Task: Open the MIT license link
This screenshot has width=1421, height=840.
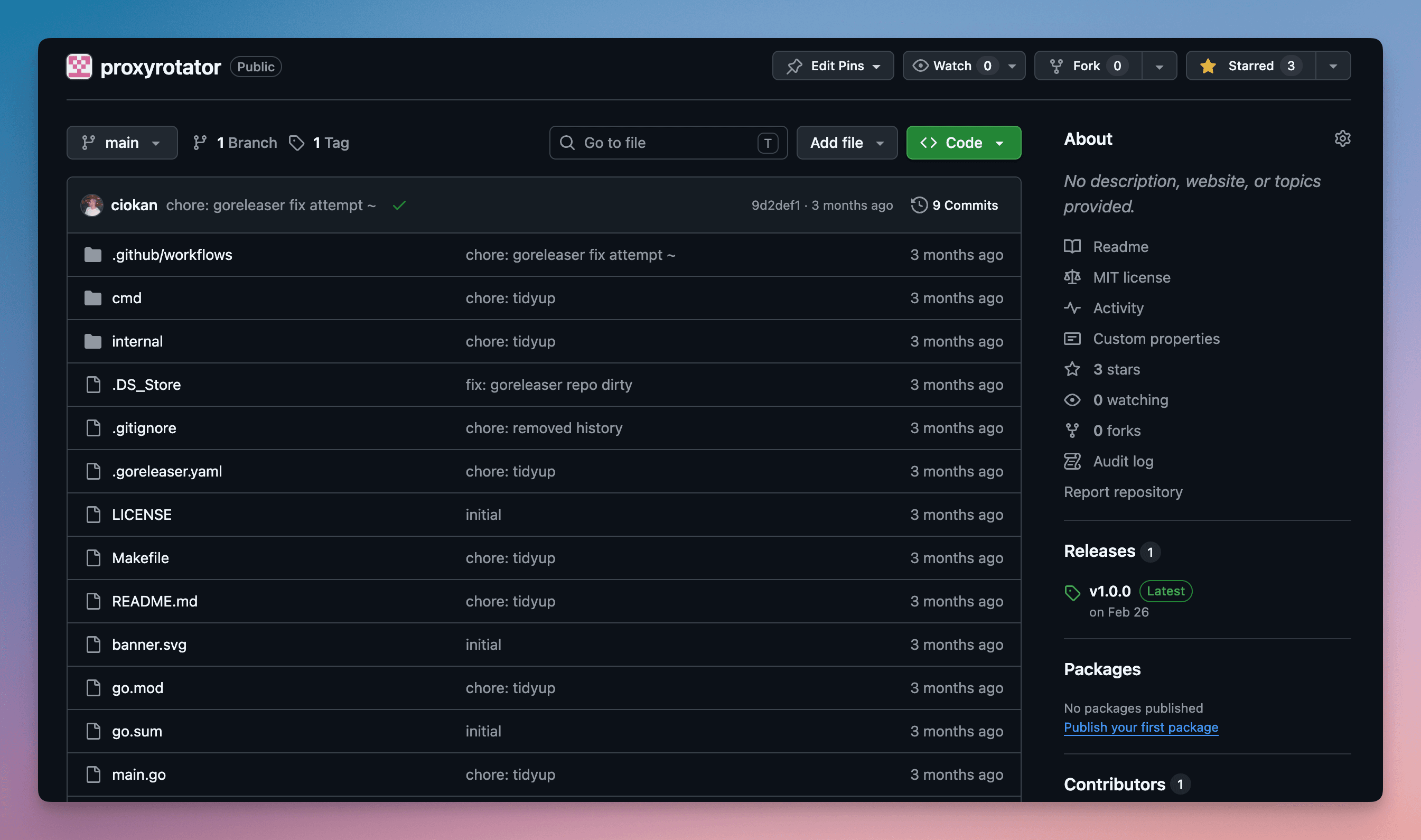Action: (x=1132, y=277)
